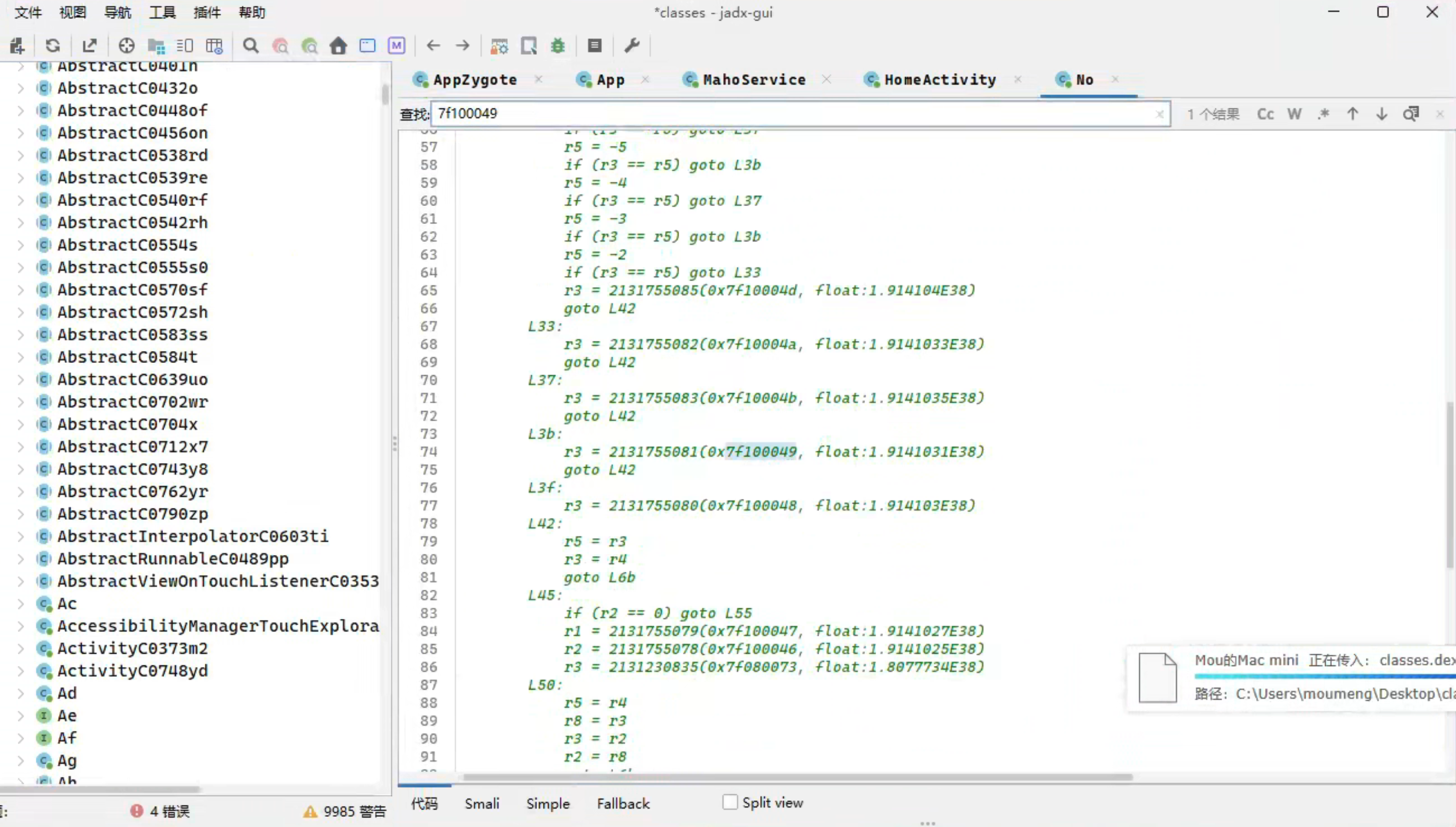The width and height of the screenshot is (1456, 827).
Task: Open the log viewer icon
Action: click(594, 45)
